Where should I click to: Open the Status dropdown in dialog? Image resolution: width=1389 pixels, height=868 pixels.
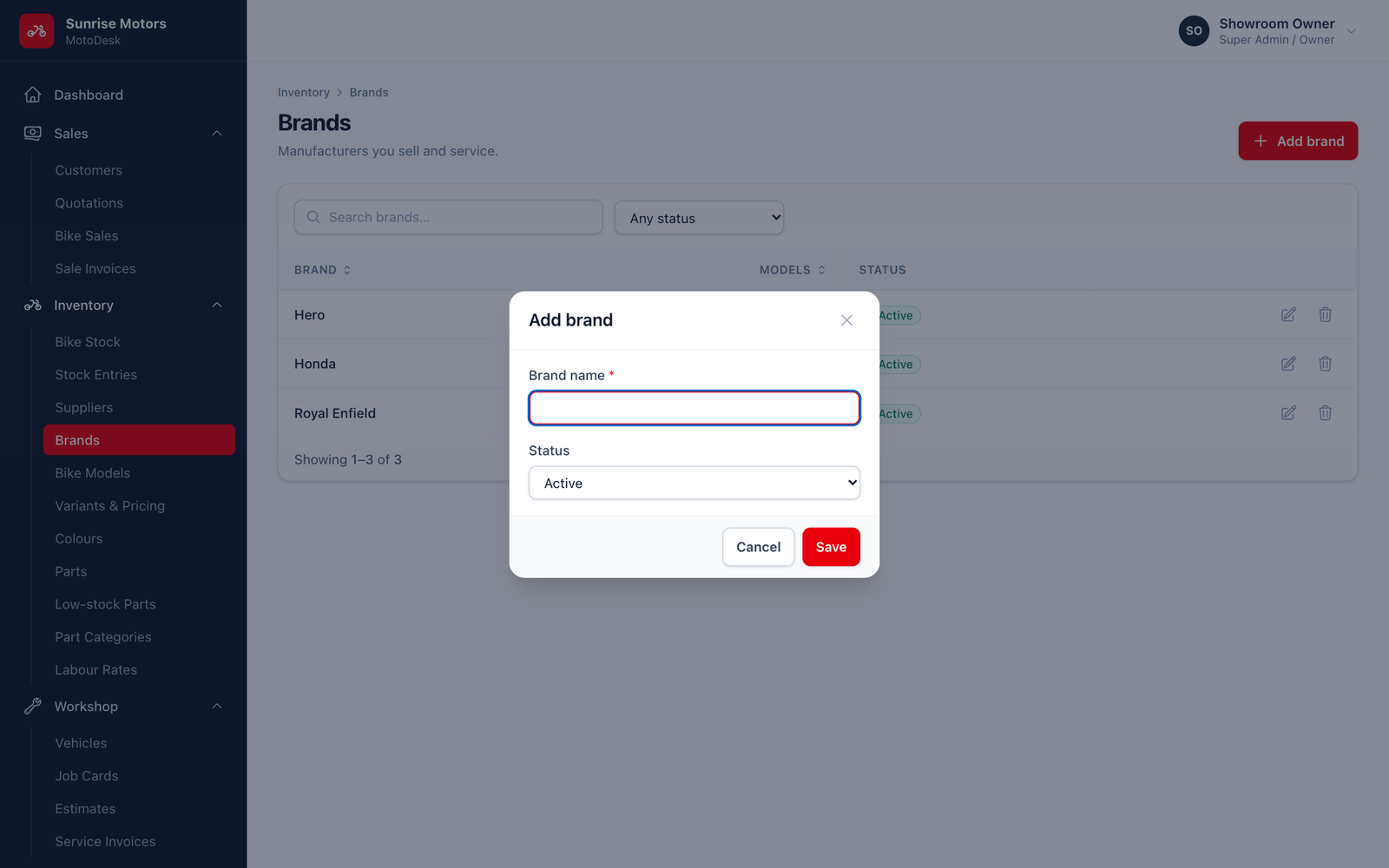pyautogui.click(x=694, y=483)
